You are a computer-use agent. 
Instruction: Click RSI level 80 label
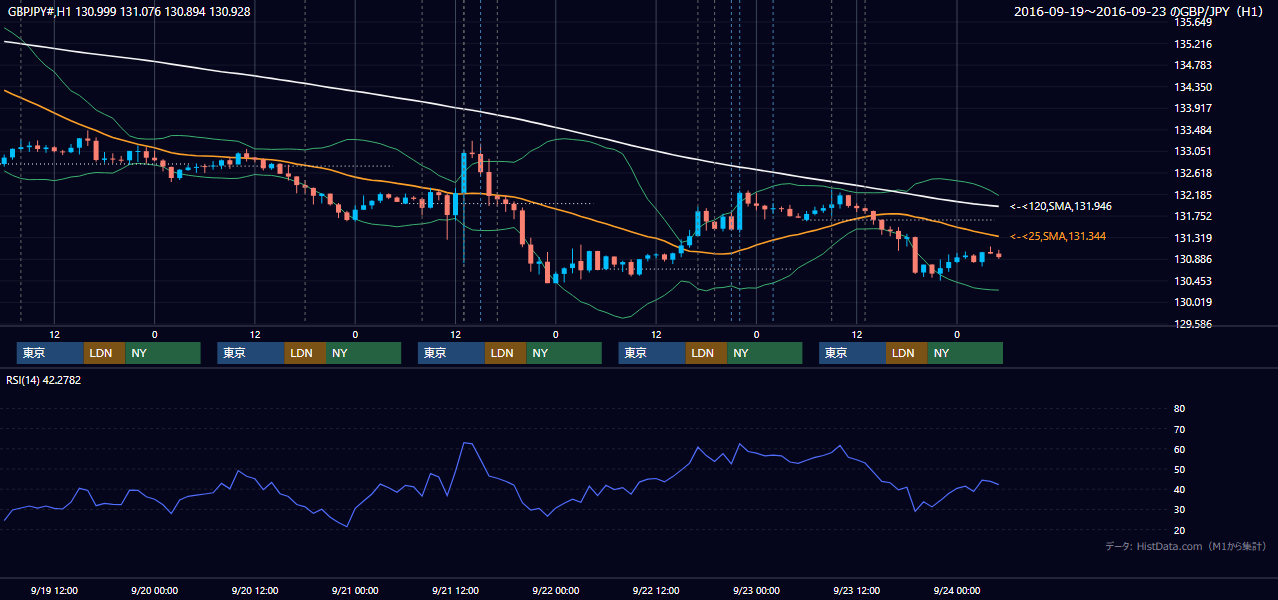pos(1180,409)
